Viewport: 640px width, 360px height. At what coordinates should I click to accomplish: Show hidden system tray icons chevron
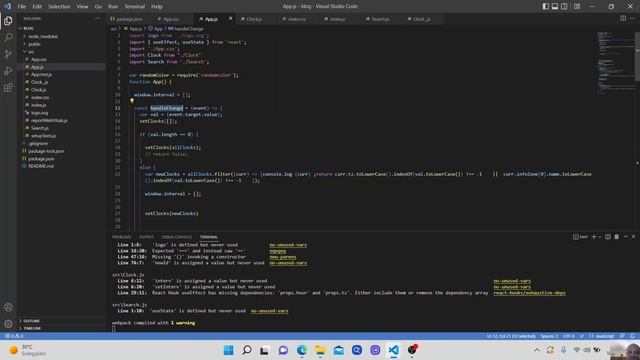coord(537,350)
